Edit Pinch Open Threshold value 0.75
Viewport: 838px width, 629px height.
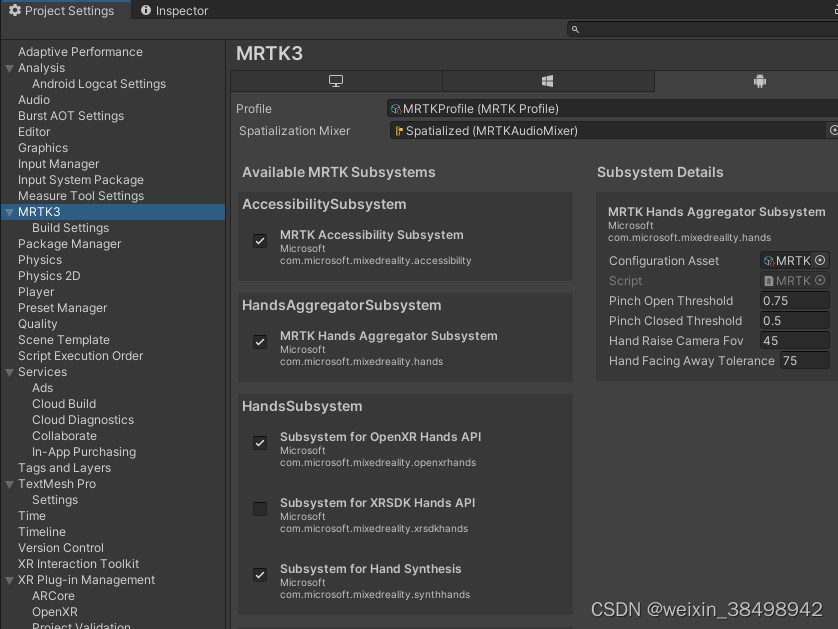pyautogui.click(x=794, y=301)
